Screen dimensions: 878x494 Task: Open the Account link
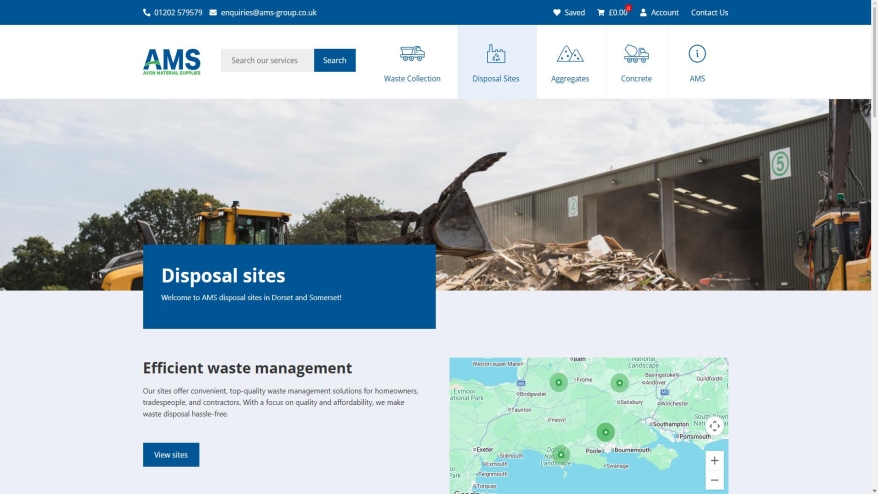[665, 12]
